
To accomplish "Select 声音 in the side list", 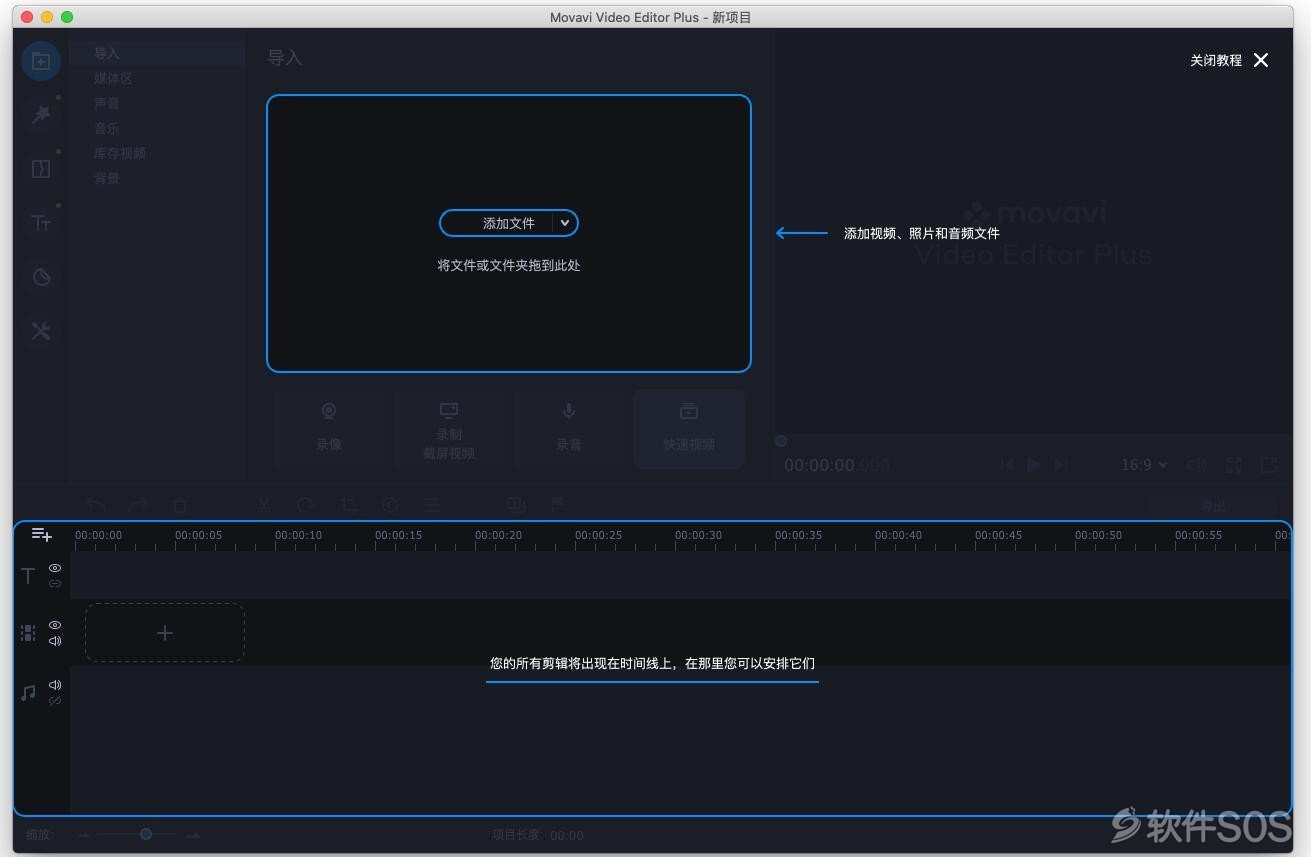I will click(x=107, y=103).
